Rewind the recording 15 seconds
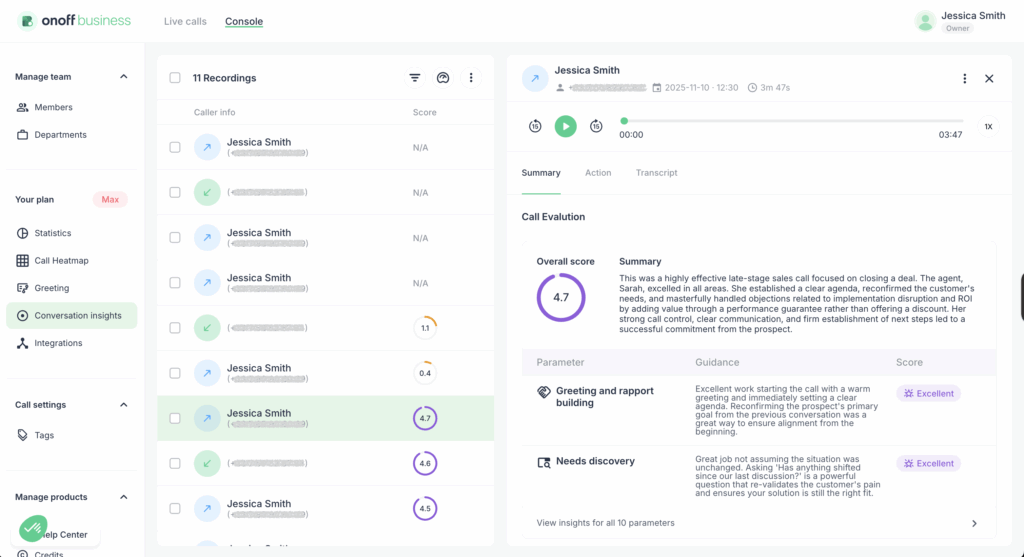The width and height of the screenshot is (1024, 557). 535,126
